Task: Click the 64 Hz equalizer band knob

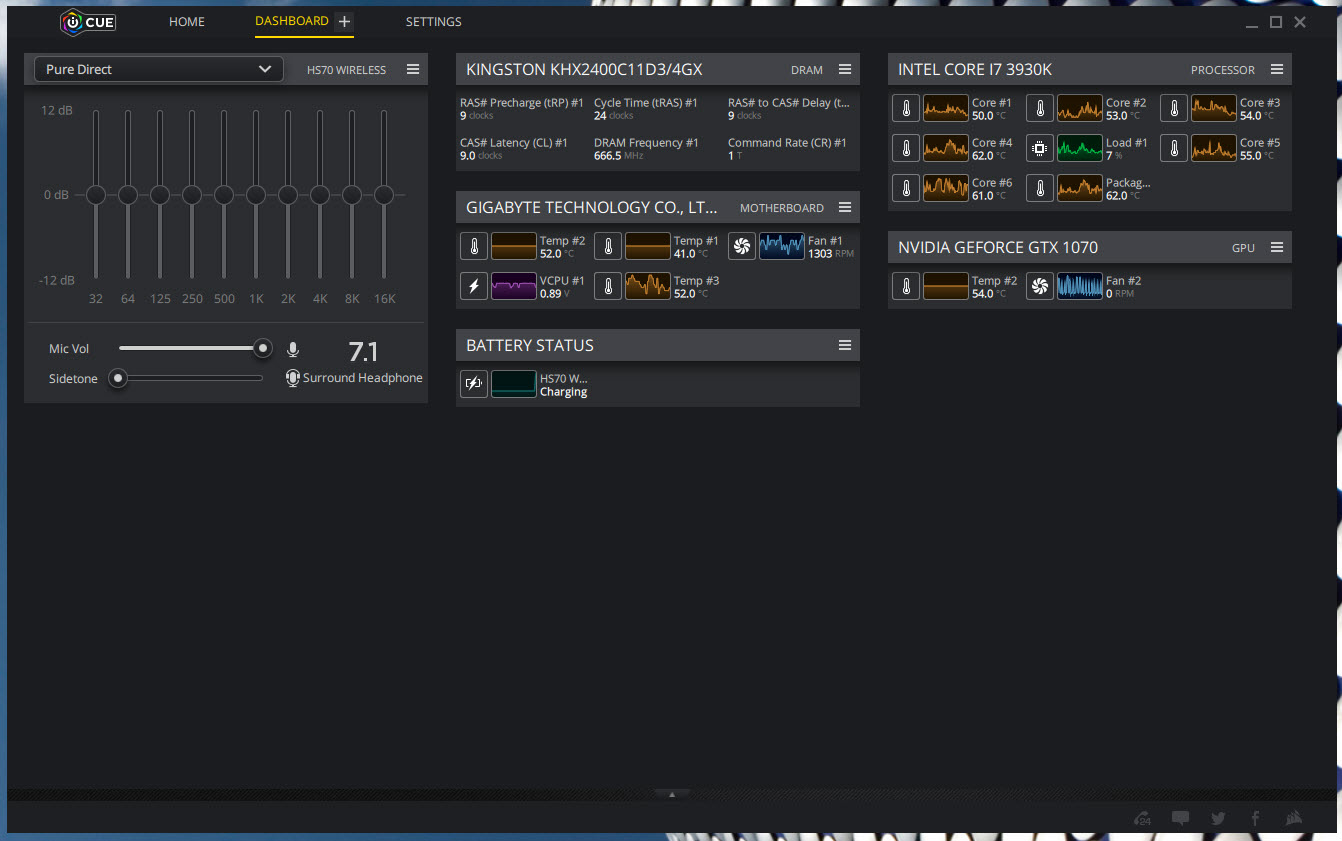Action: pyautogui.click(x=128, y=195)
